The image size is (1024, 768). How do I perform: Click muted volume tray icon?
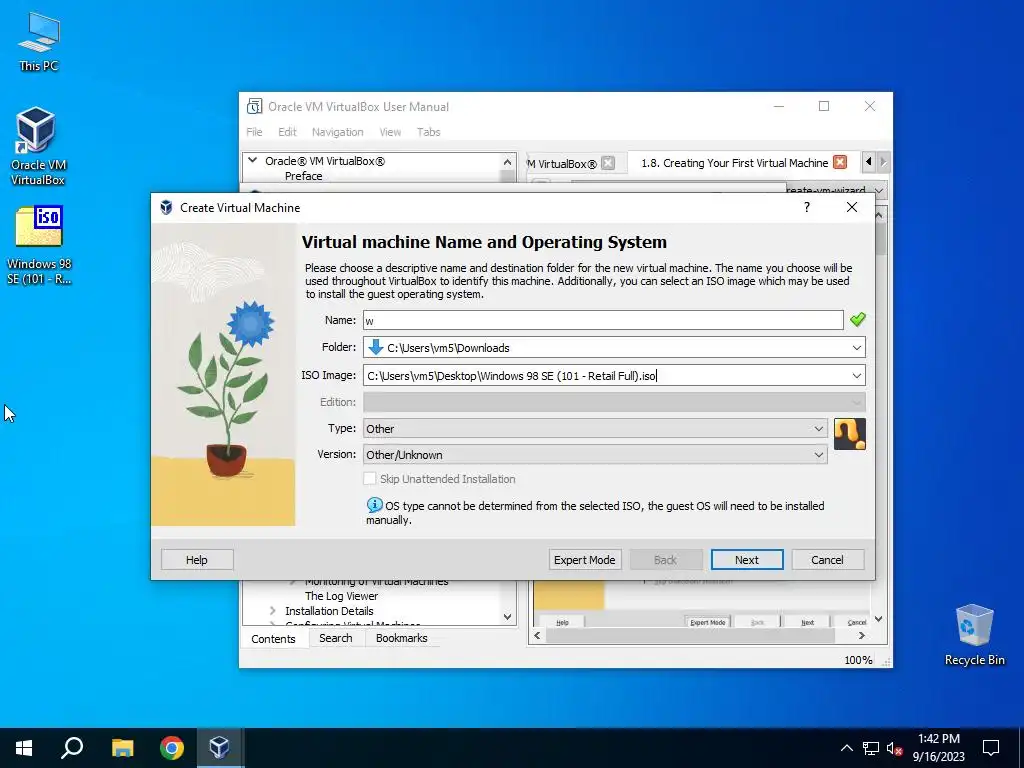click(x=894, y=748)
